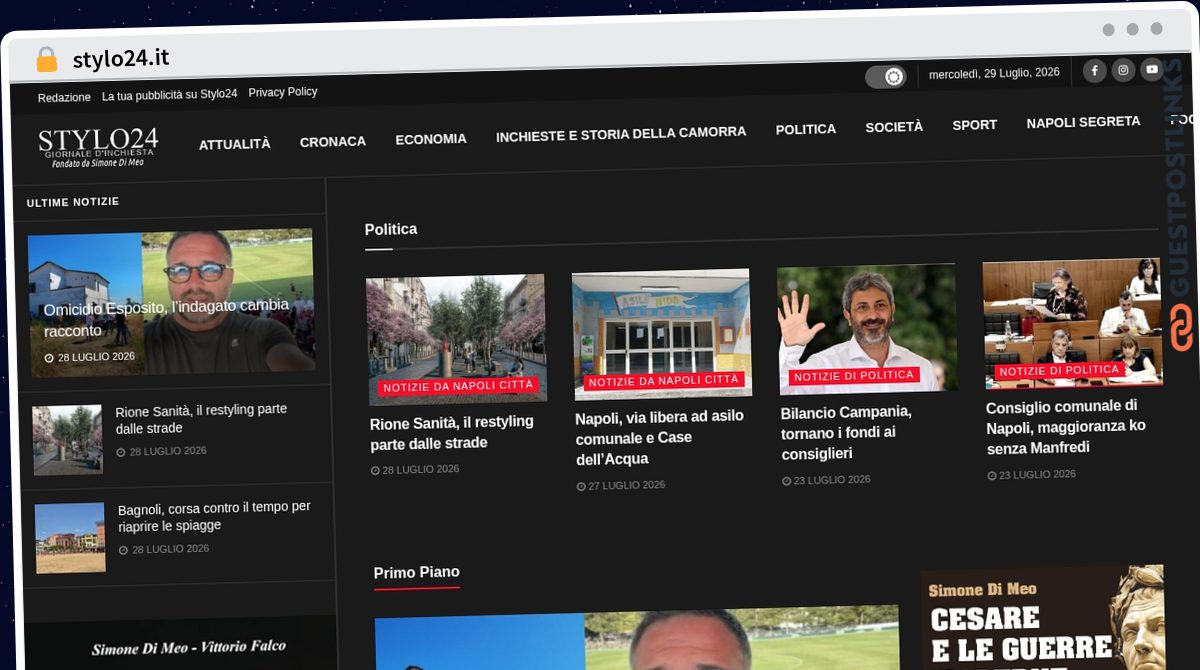The width and height of the screenshot is (1200, 670).
Task: Follow the Redazione link
Action: pos(64,98)
